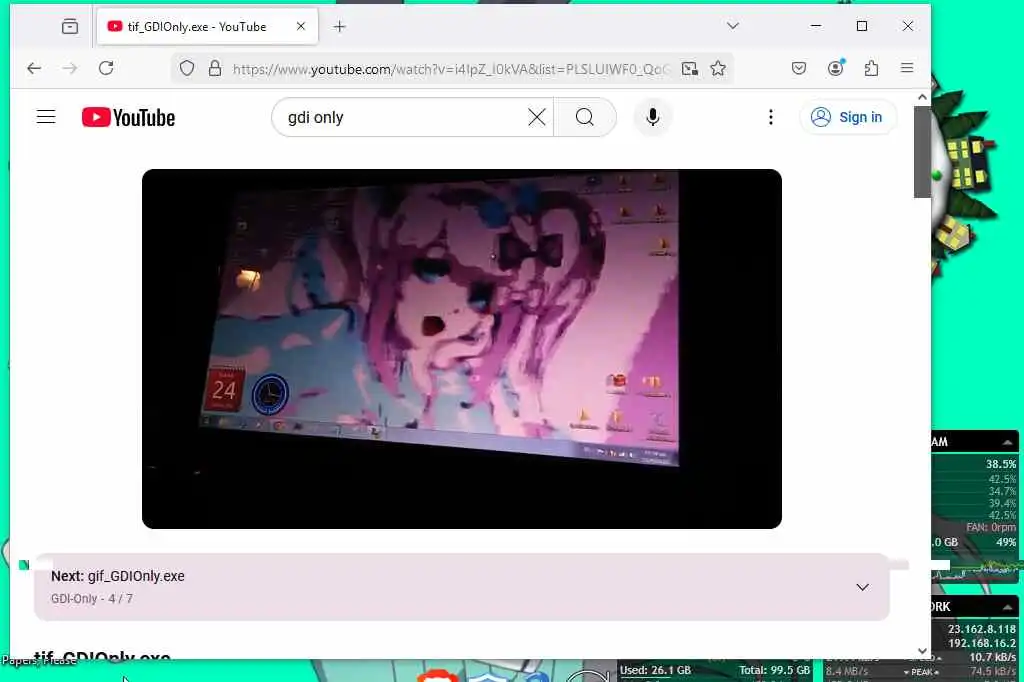Viewport: 1024px width, 682px height.
Task: Open picture-in-picture from the address bar
Action: coord(690,68)
